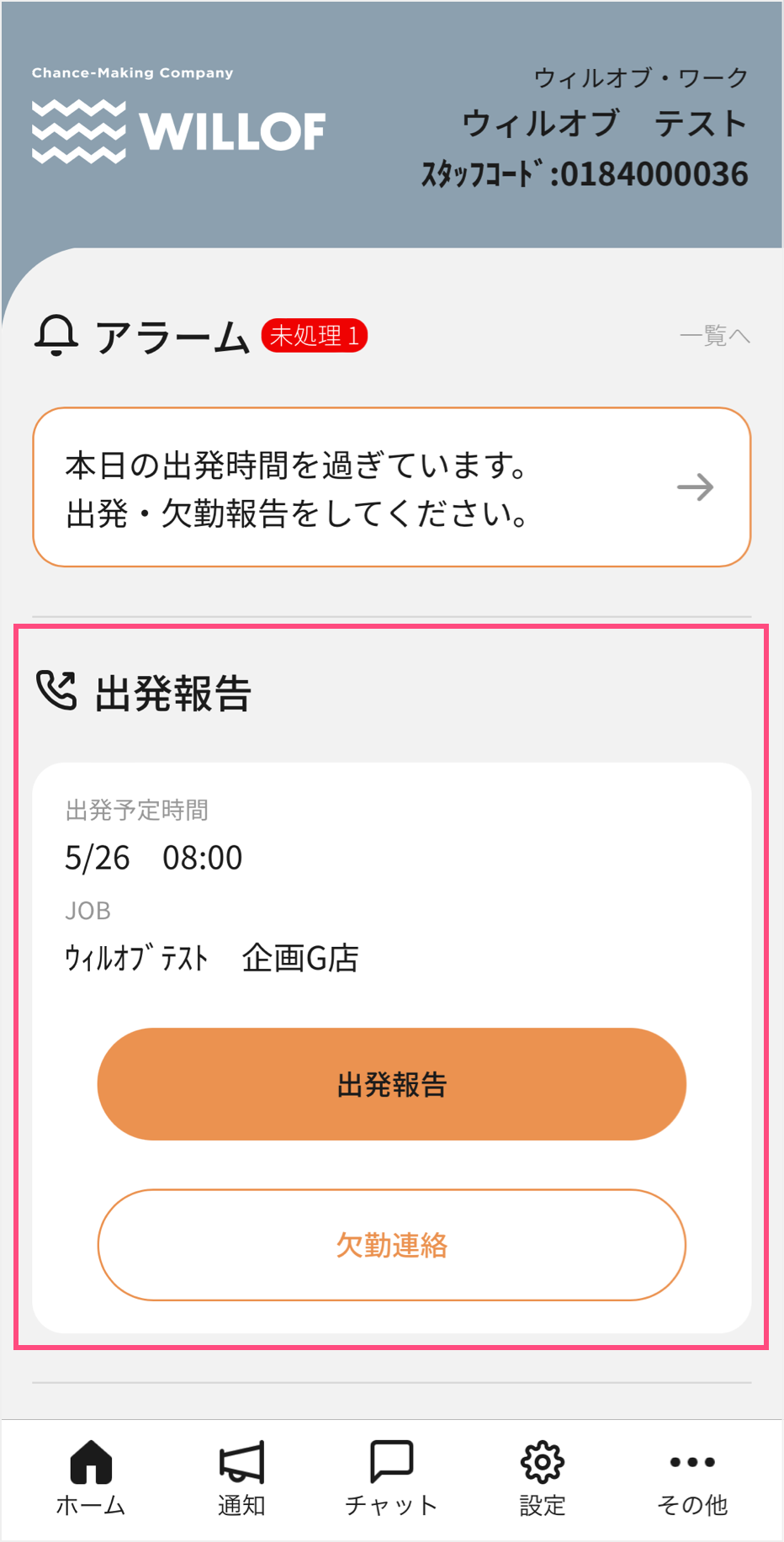Select the ホーム tab label

[x=91, y=1505]
